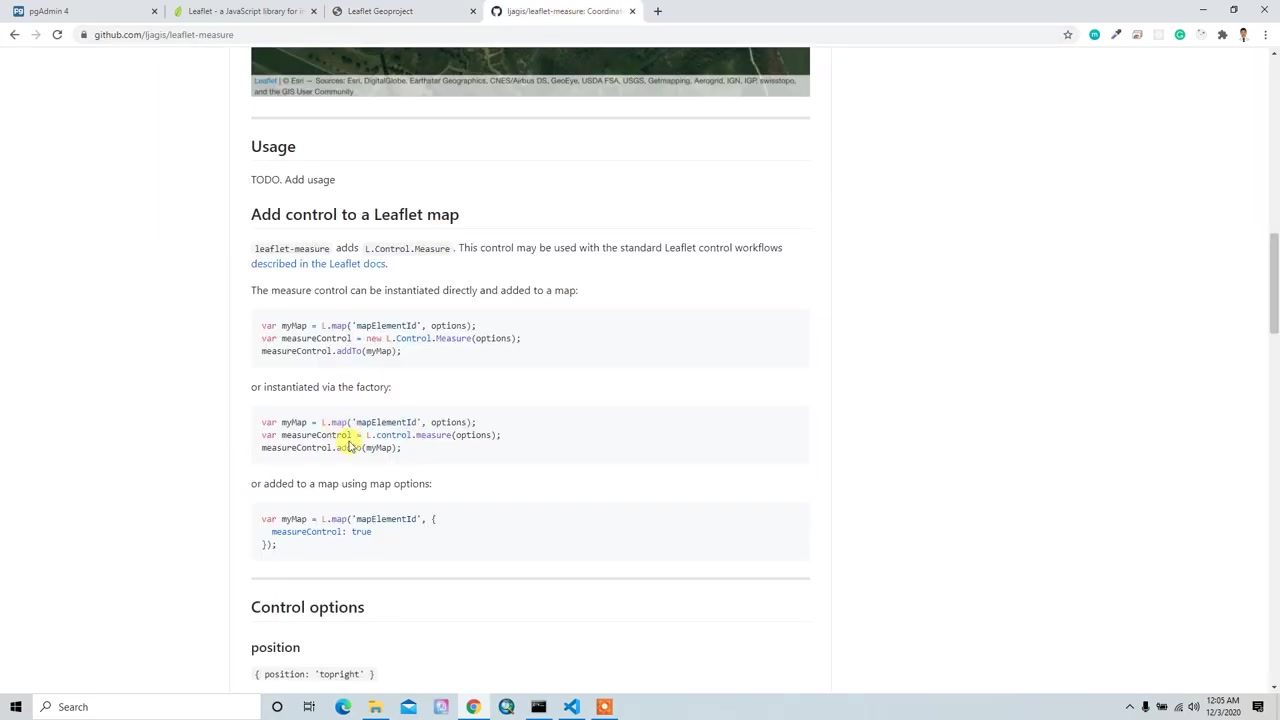
Task: Click the taskbar Search box
Action: pos(145,707)
